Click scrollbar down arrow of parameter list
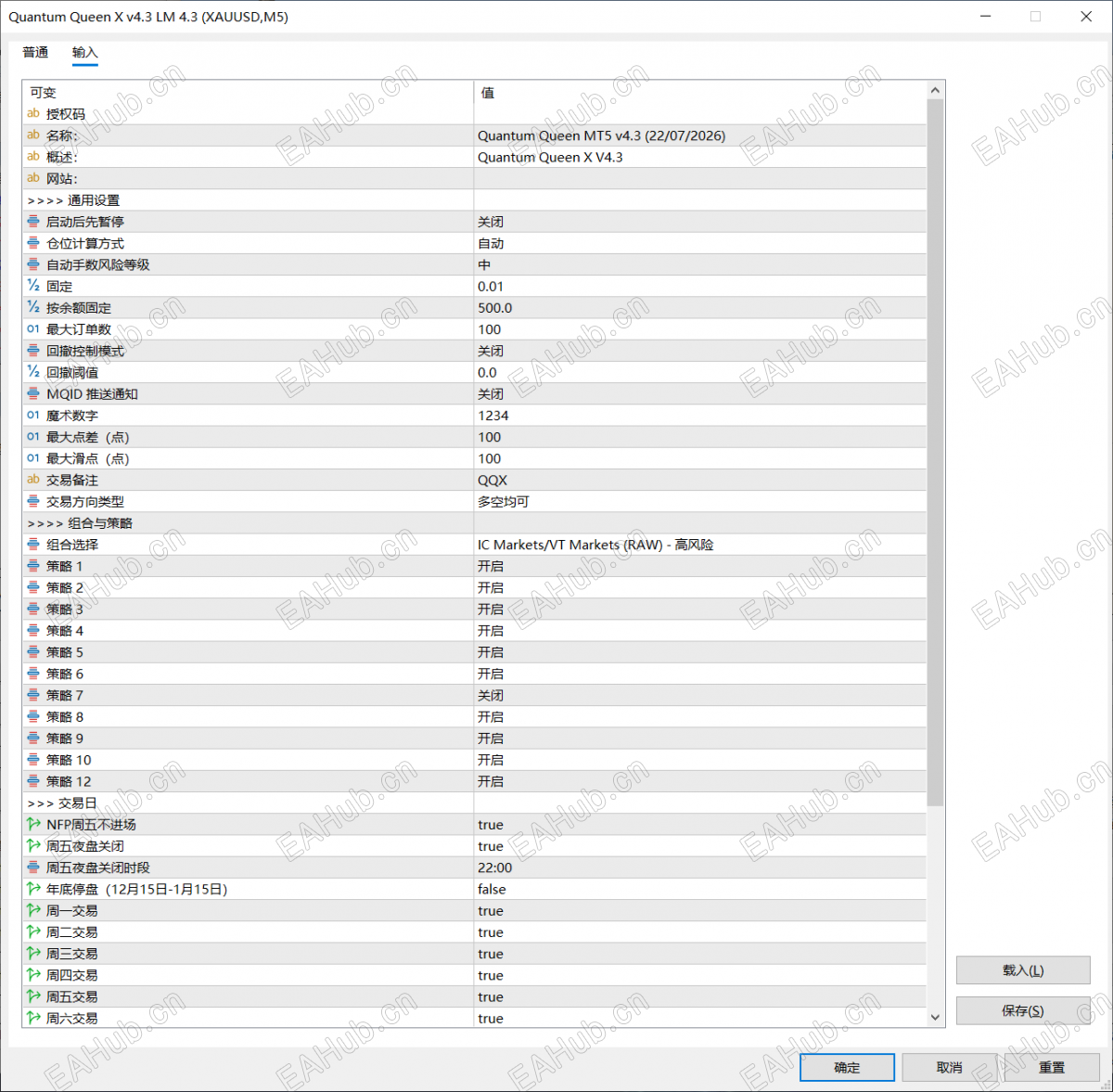 tap(935, 1017)
